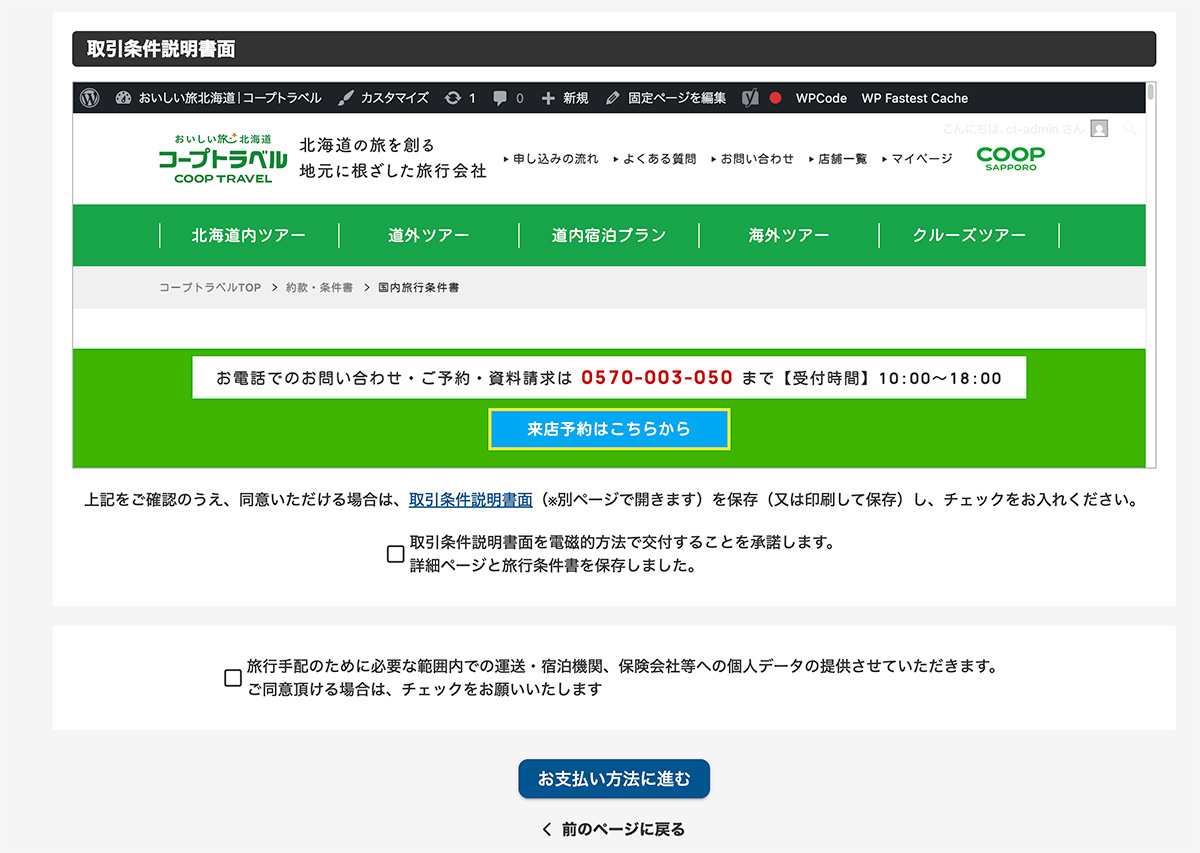Select the 北海道内ツアー menu
The image size is (1200, 853).
click(249, 235)
